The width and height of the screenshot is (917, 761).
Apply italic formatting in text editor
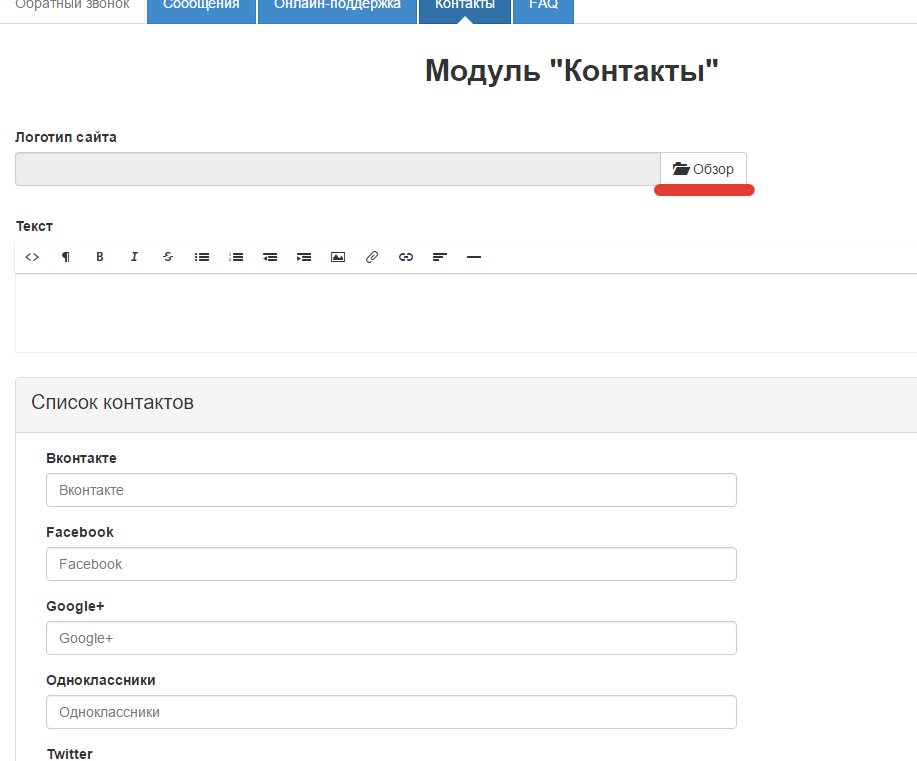point(134,257)
